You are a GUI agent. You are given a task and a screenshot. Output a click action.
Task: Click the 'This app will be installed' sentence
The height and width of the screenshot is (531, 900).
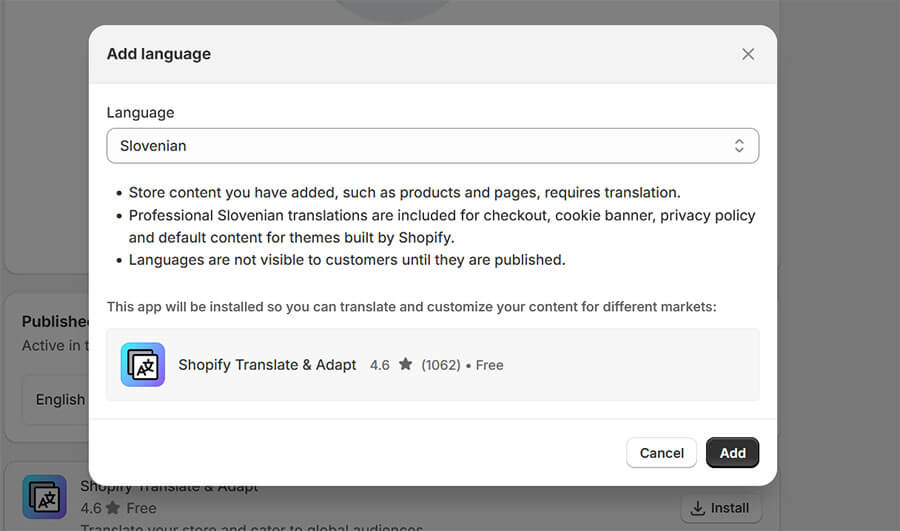tap(412, 307)
